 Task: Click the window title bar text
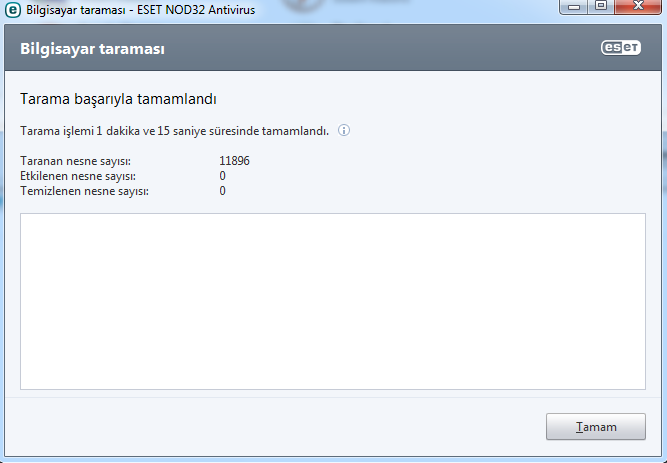pos(141,10)
